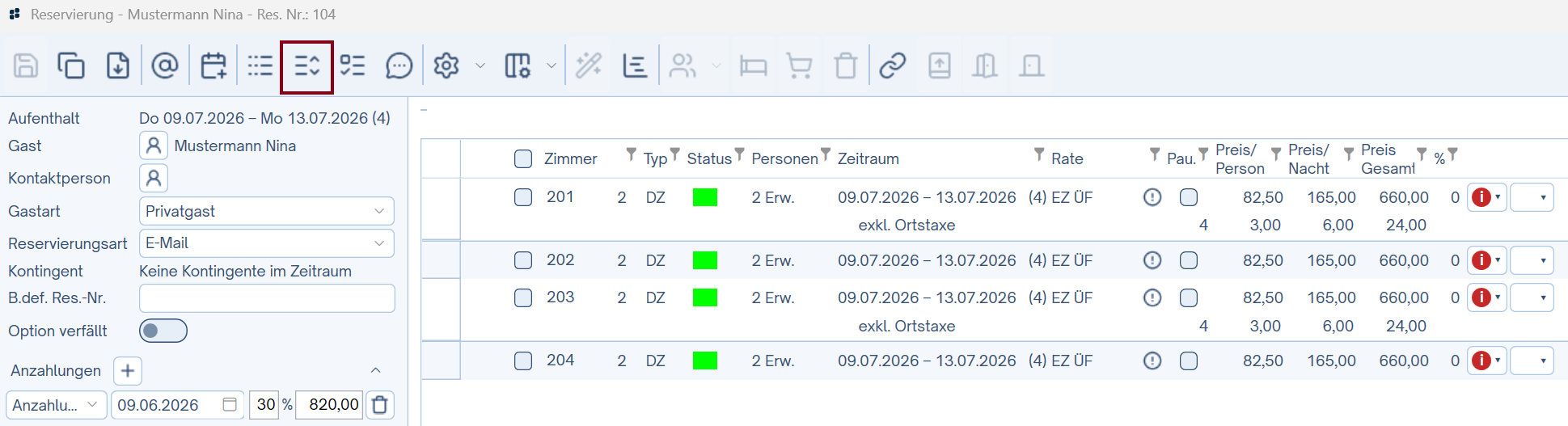Viewport: 1568px width, 426px height.
Task: Click the save disk icon in toolbar
Action: tap(26, 65)
